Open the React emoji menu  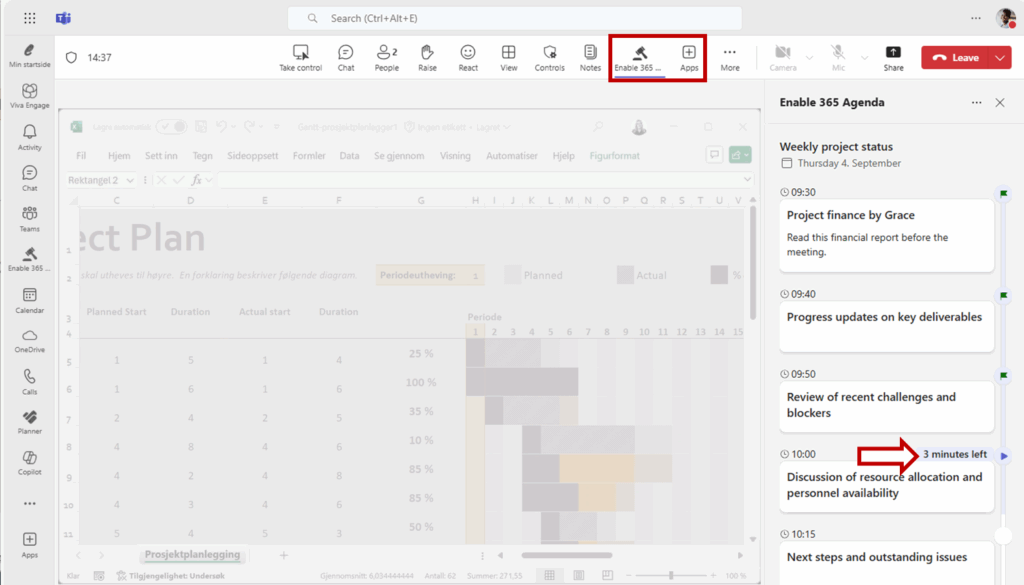coord(468,57)
